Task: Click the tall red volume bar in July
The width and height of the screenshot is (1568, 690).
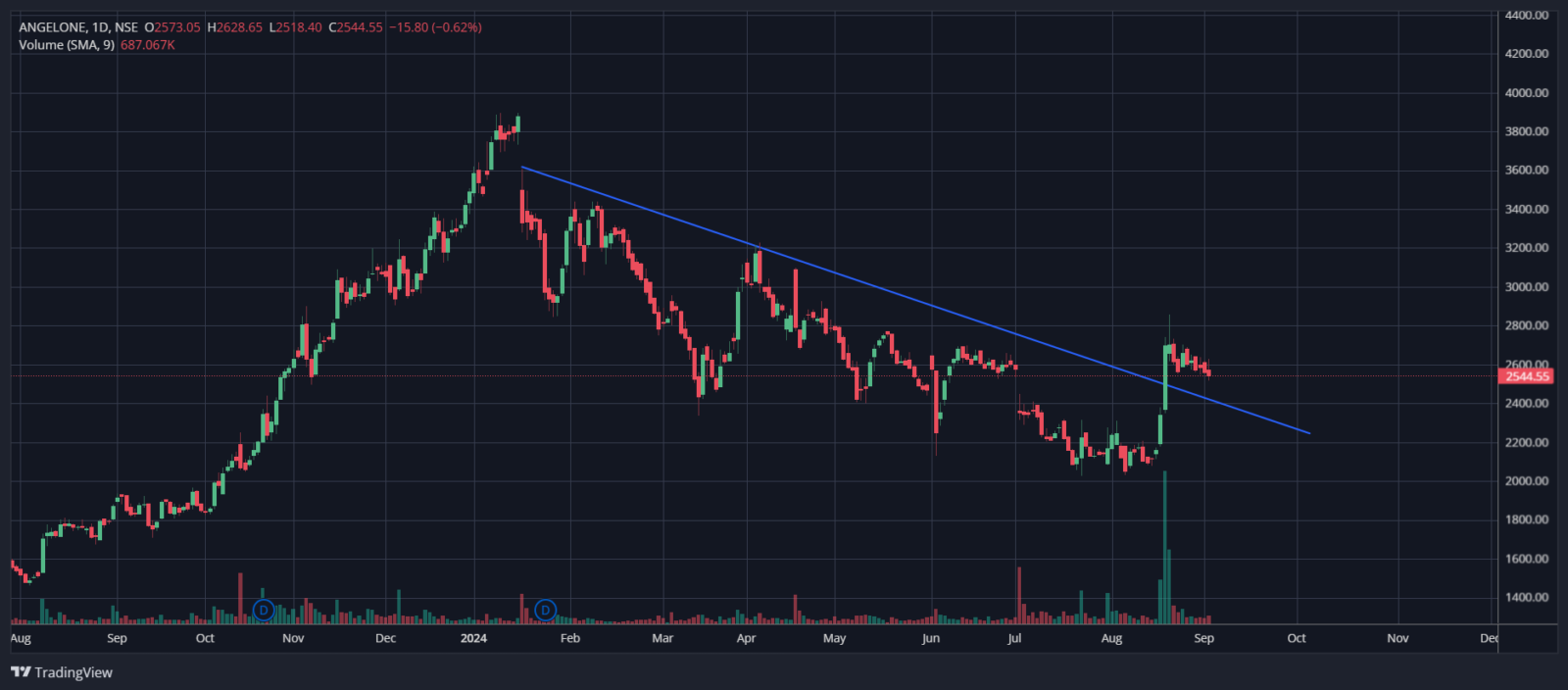Action: click(1019, 596)
